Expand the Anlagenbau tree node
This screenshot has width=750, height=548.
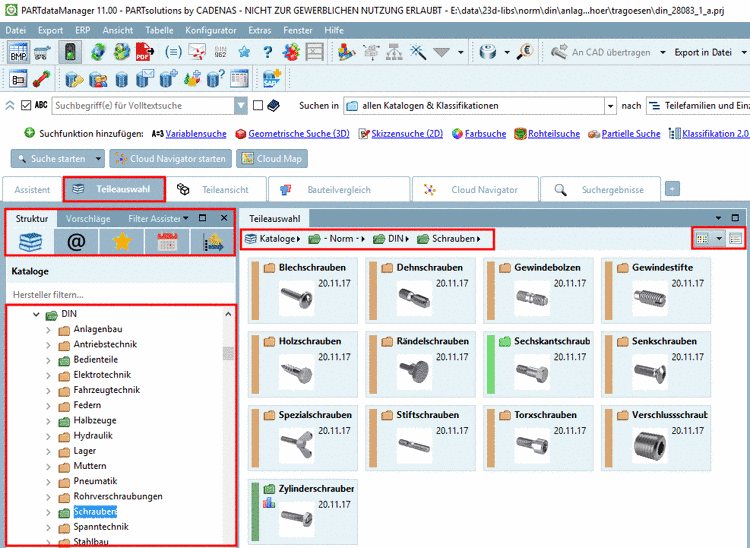coord(48,330)
